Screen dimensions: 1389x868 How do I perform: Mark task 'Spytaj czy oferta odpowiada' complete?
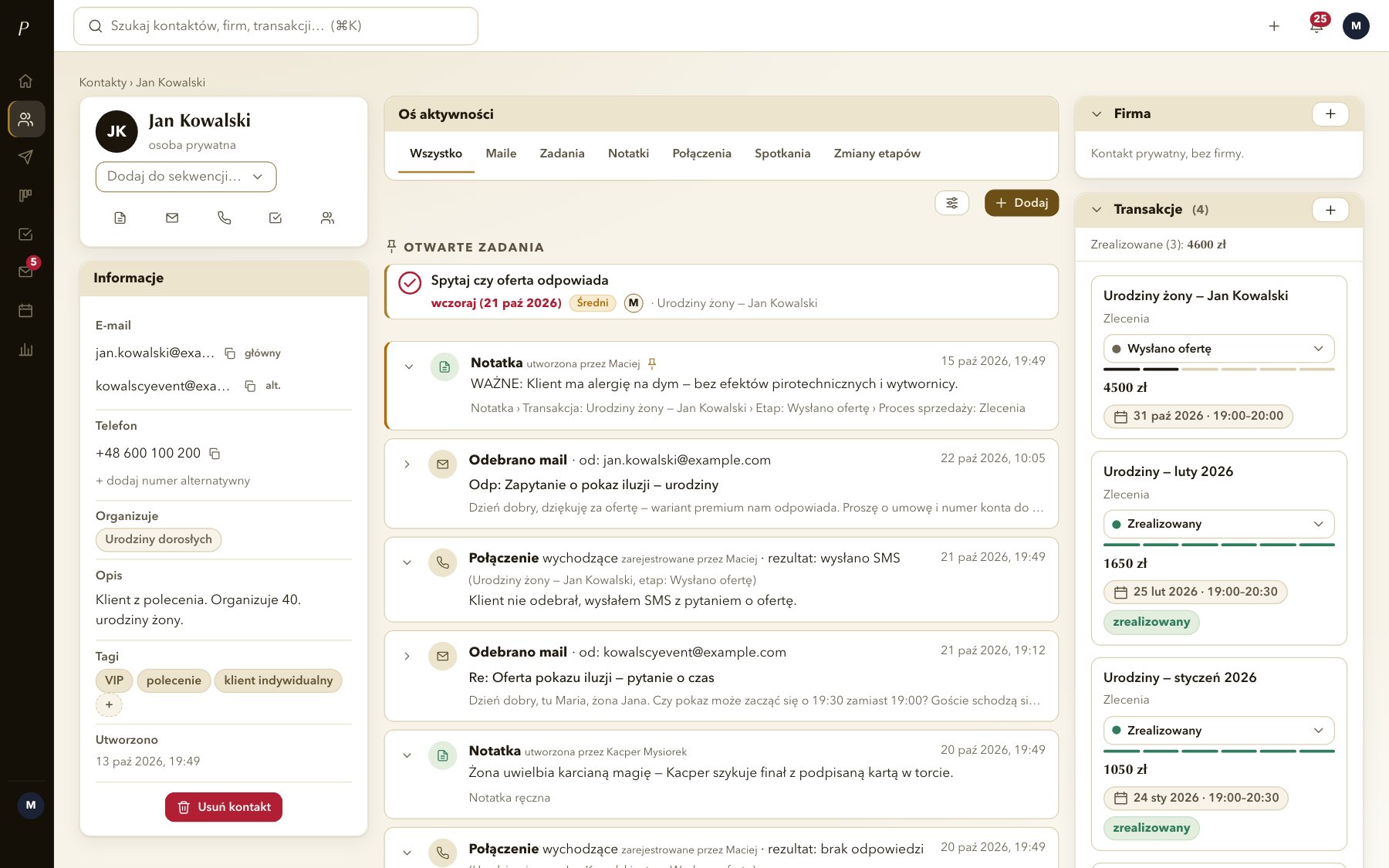(410, 283)
